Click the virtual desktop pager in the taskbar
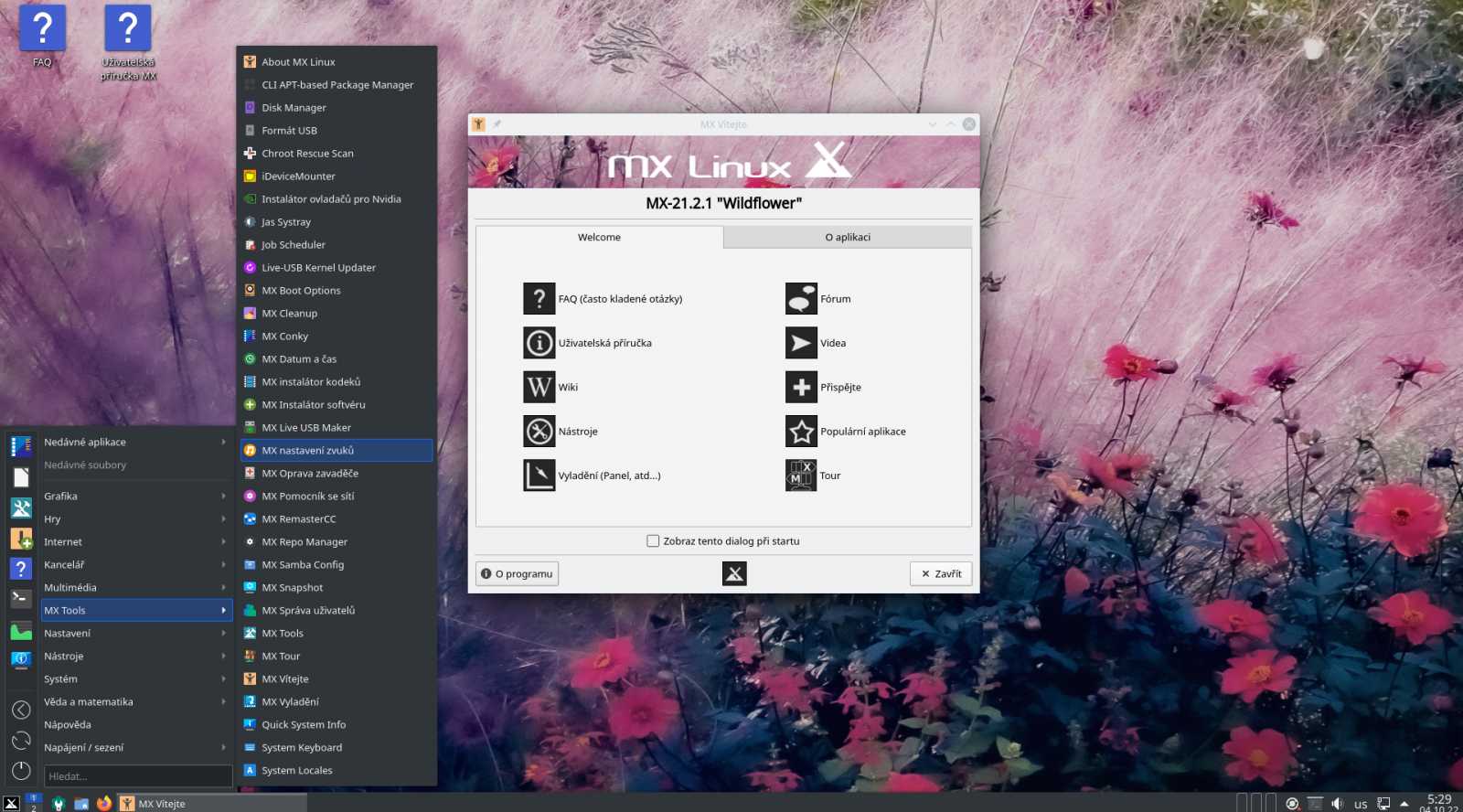1463x812 pixels. point(34,803)
